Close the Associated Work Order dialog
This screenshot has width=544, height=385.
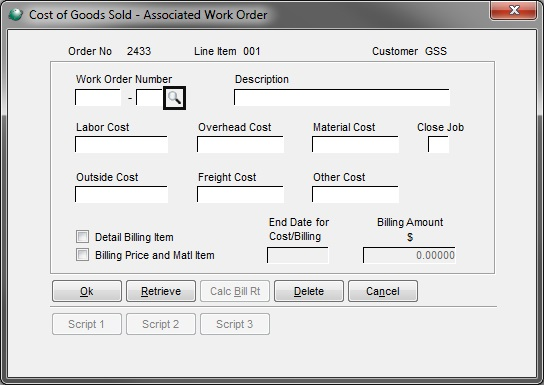point(513,10)
